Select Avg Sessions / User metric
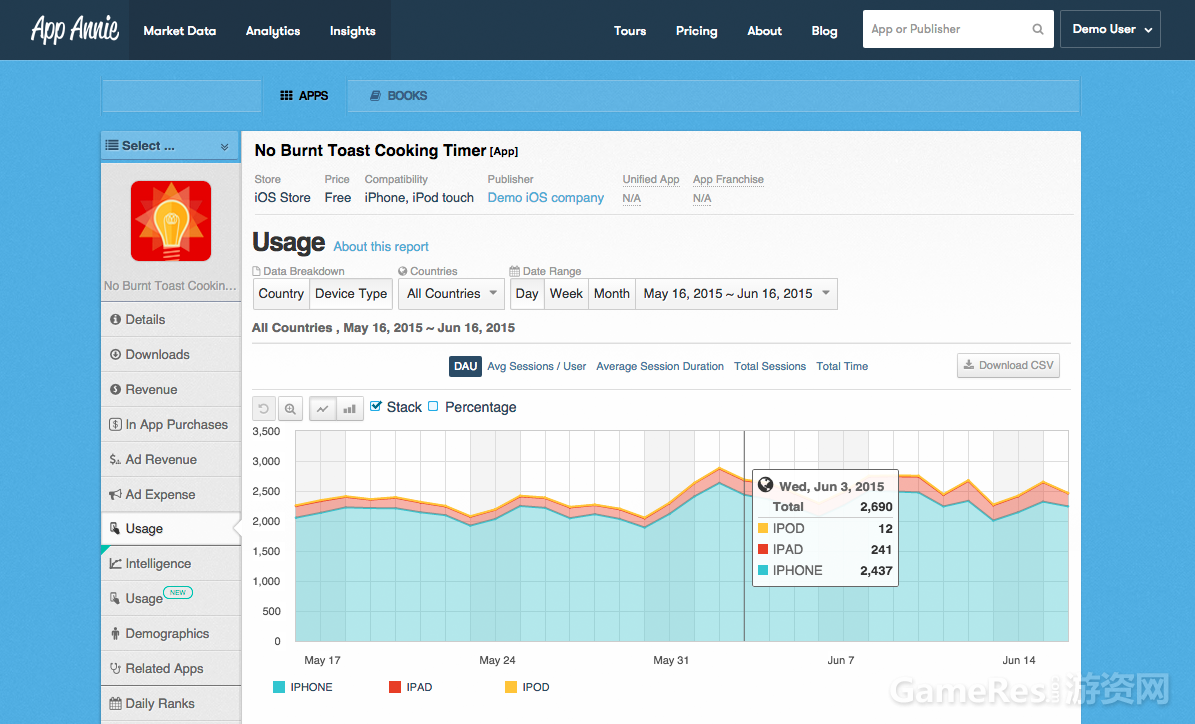Viewport: 1195px width, 724px height. click(x=537, y=366)
